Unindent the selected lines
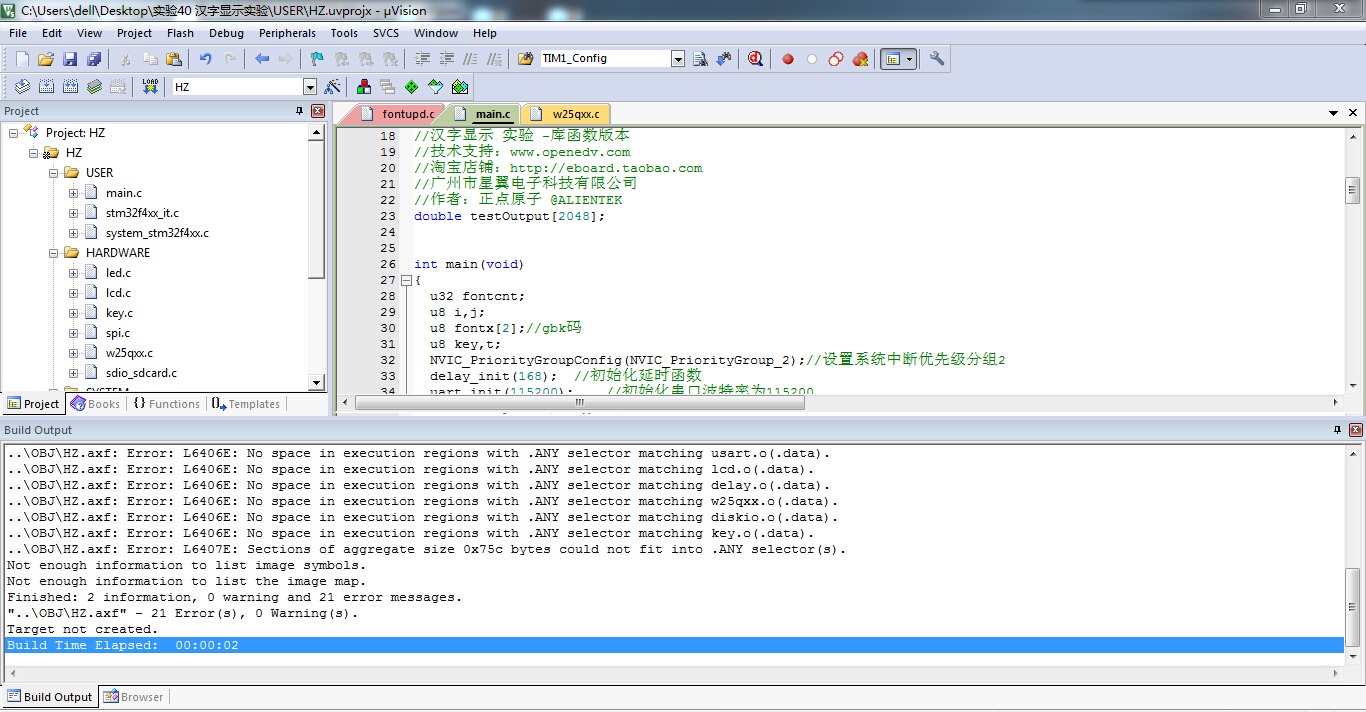Viewport: 1366px width, 712px height. [447, 59]
